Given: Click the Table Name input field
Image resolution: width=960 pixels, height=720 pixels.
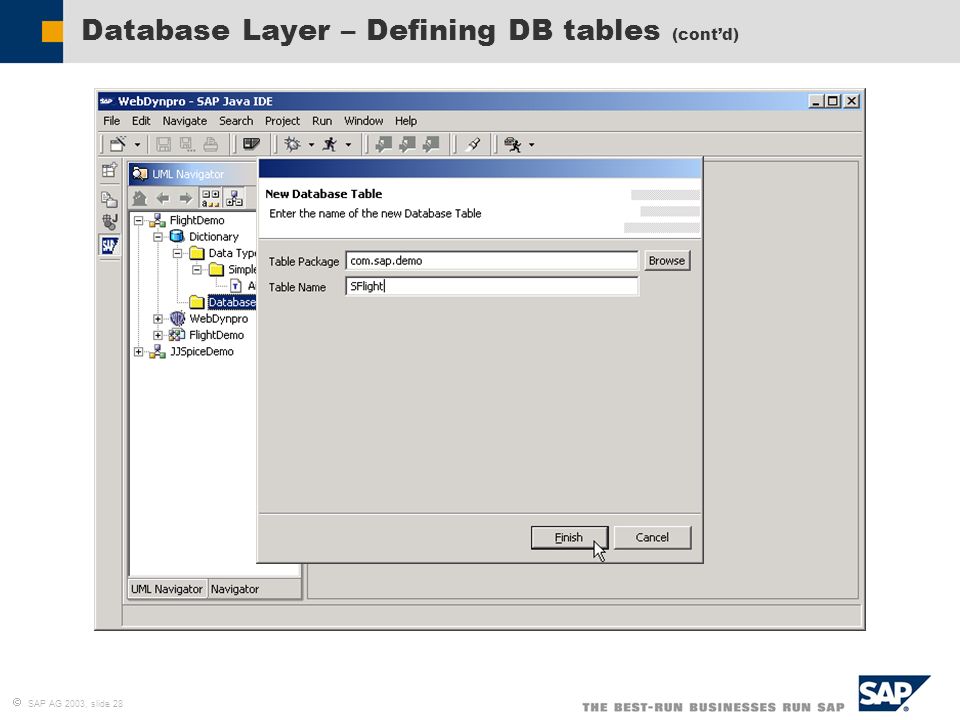Looking at the screenshot, I should point(492,287).
